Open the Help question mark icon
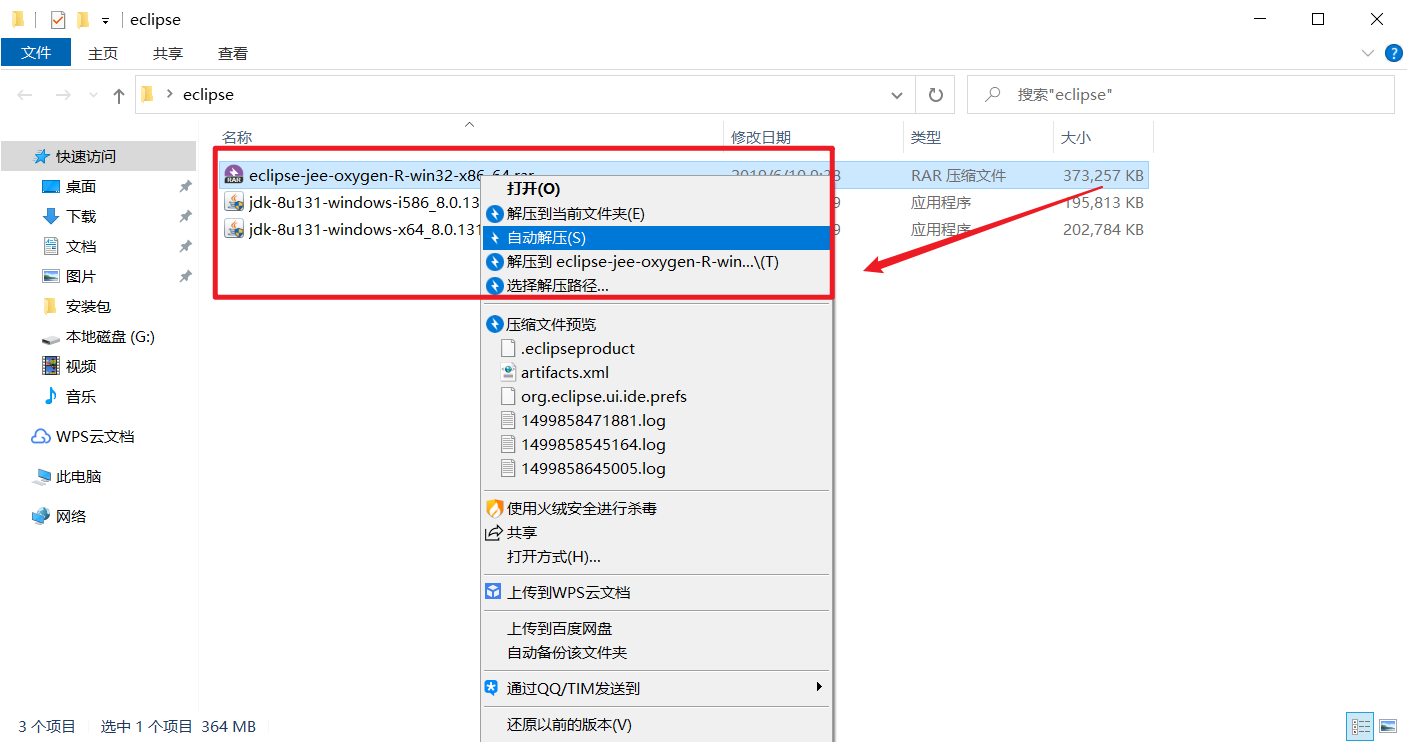 coord(1392,53)
